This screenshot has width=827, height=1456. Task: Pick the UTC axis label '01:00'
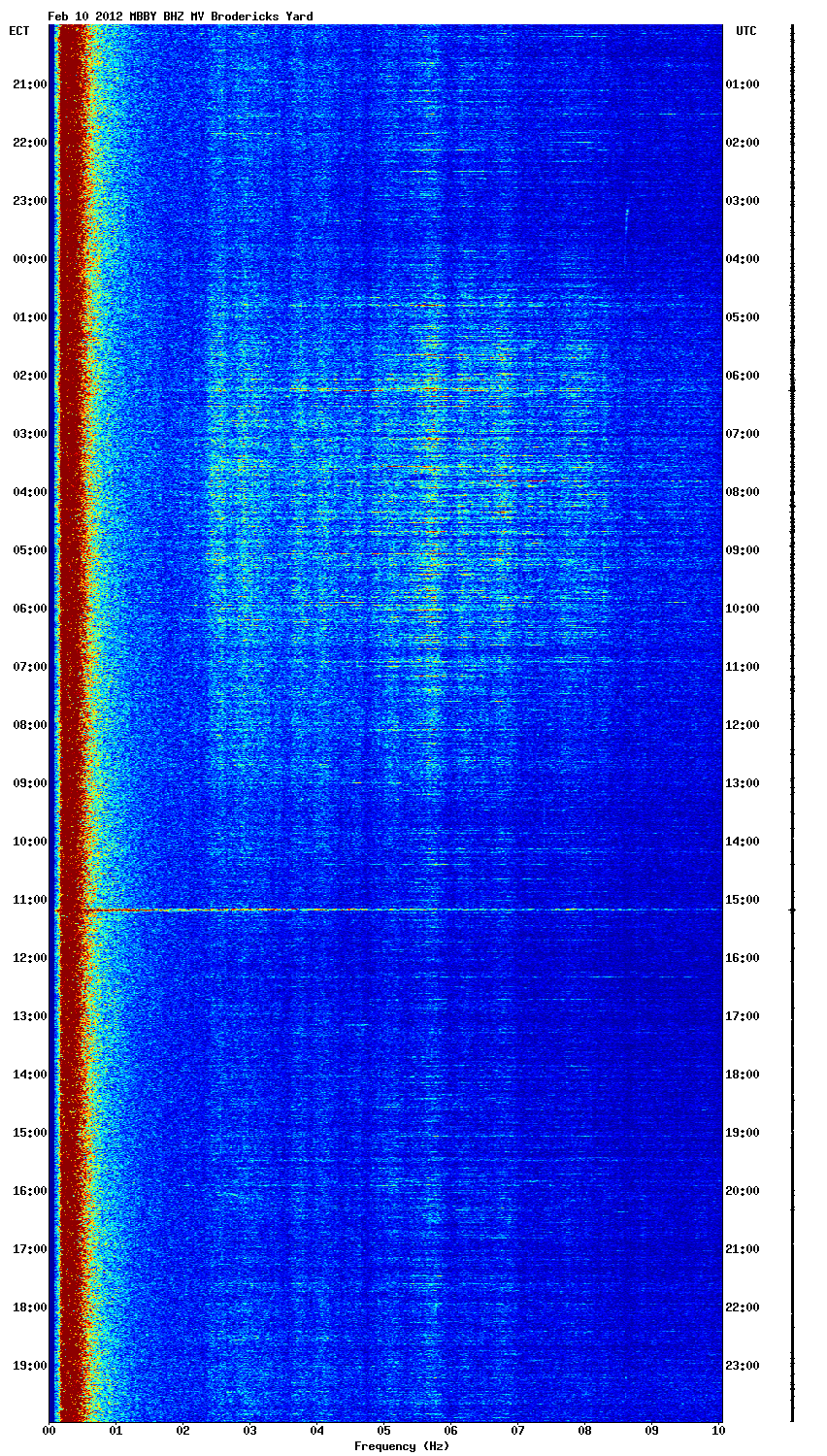click(743, 84)
